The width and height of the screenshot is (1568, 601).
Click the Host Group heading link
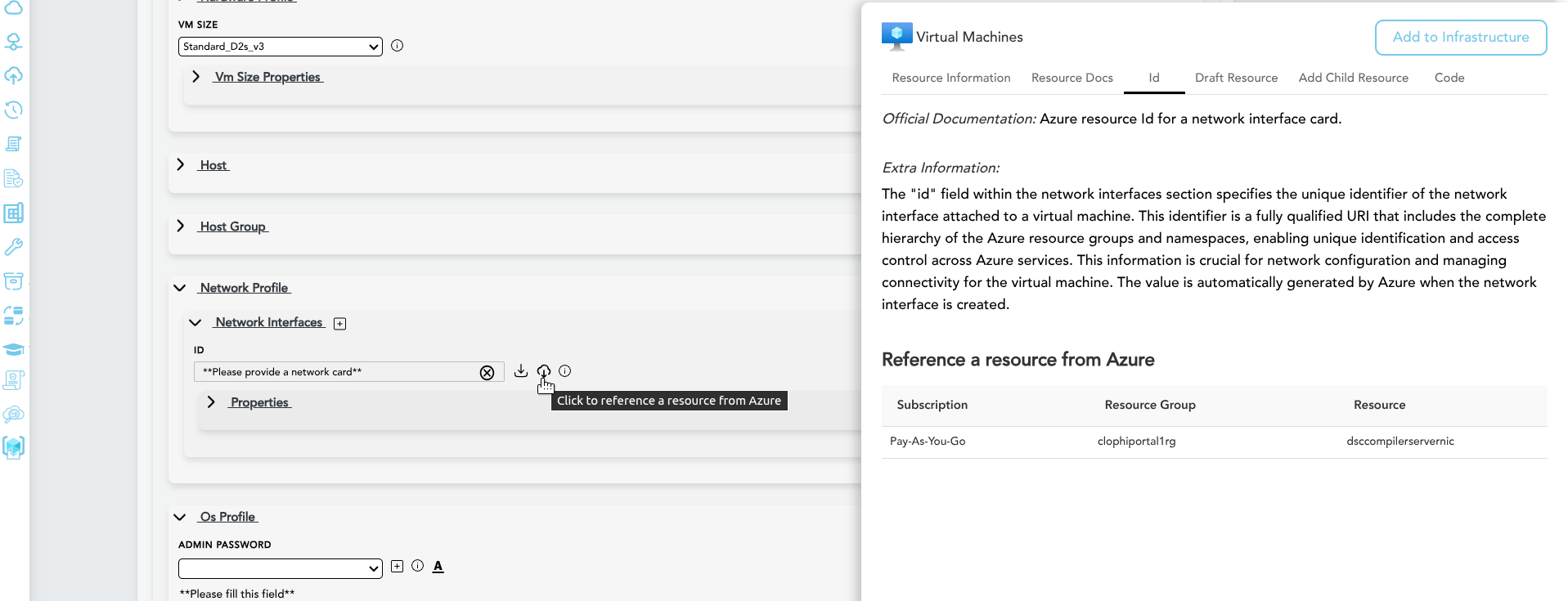pos(233,226)
